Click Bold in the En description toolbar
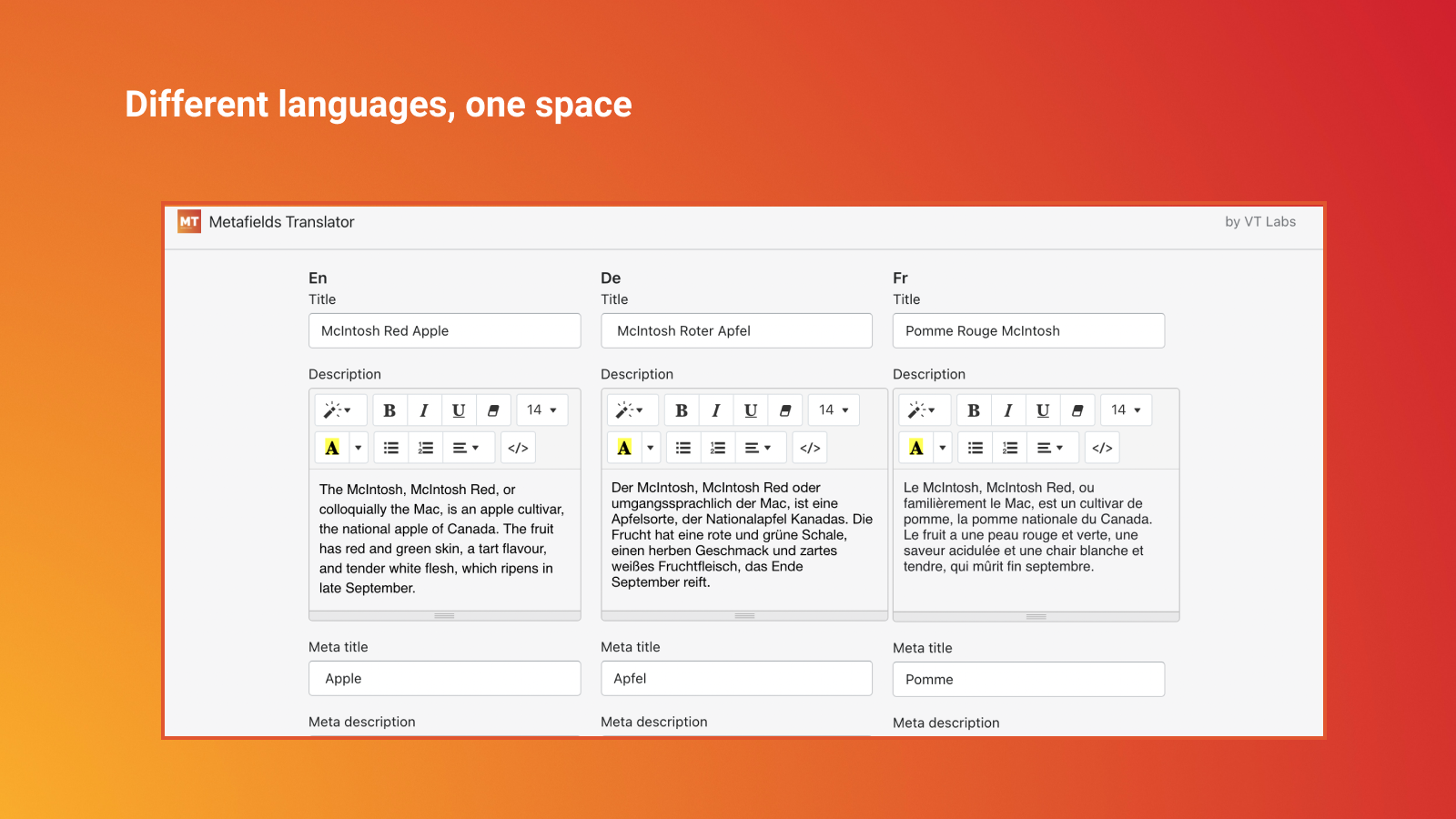Image resolution: width=1456 pixels, height=819 pixels. [x=389, y=410]
